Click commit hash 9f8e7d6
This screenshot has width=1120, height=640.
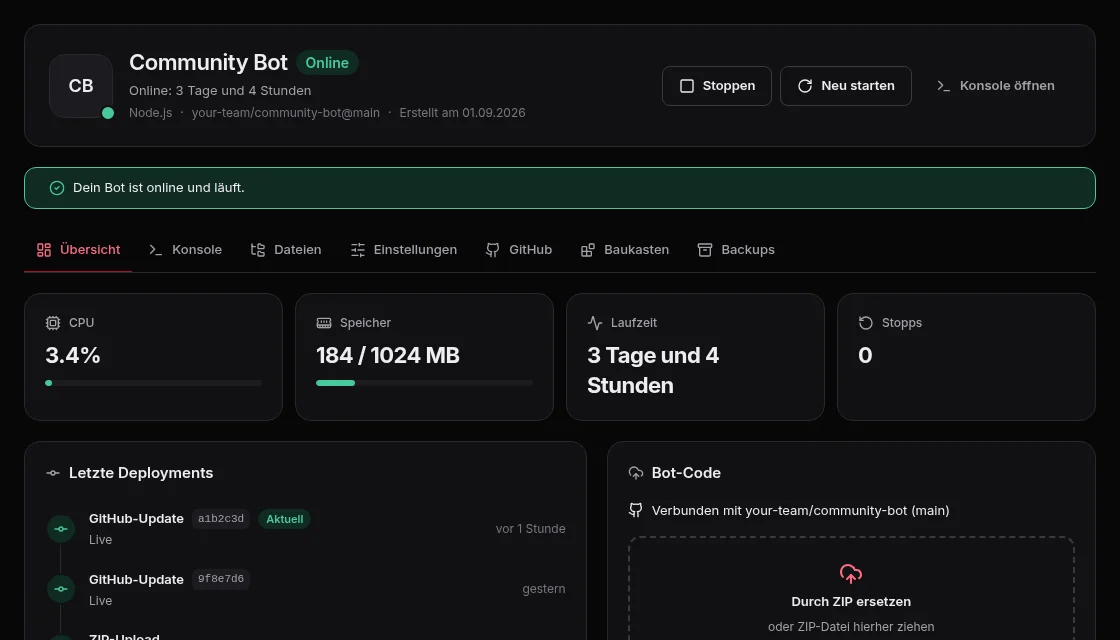pos(221,579)
